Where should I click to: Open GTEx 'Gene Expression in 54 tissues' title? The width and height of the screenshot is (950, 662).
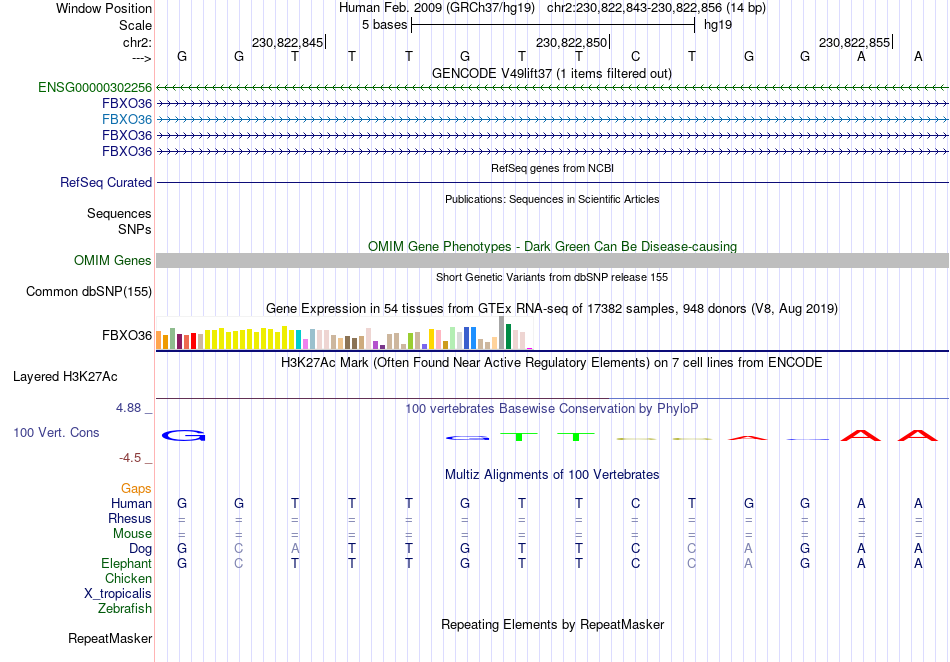[551, 308]
